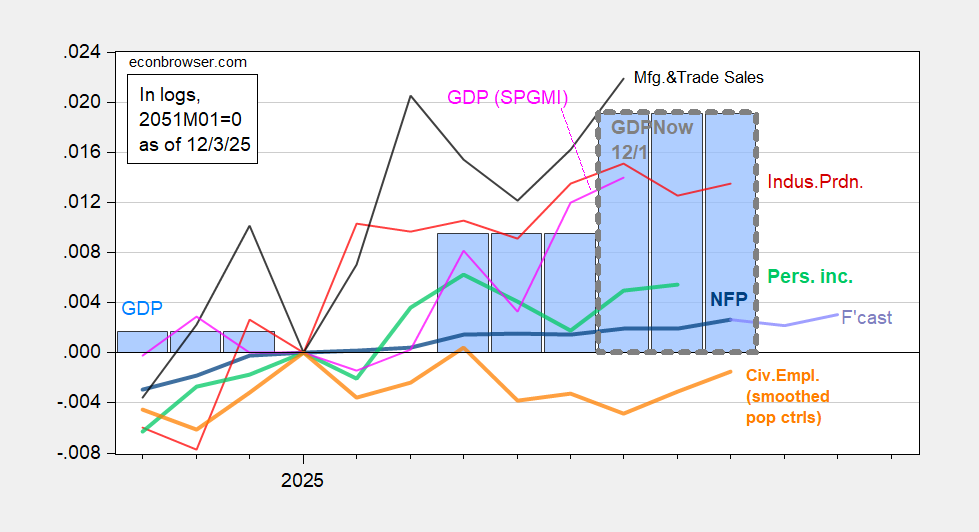The width and height of the screenshot is (979, 532).
Task: Click the -.008 y-axis tick label
Action: point(80,453)
